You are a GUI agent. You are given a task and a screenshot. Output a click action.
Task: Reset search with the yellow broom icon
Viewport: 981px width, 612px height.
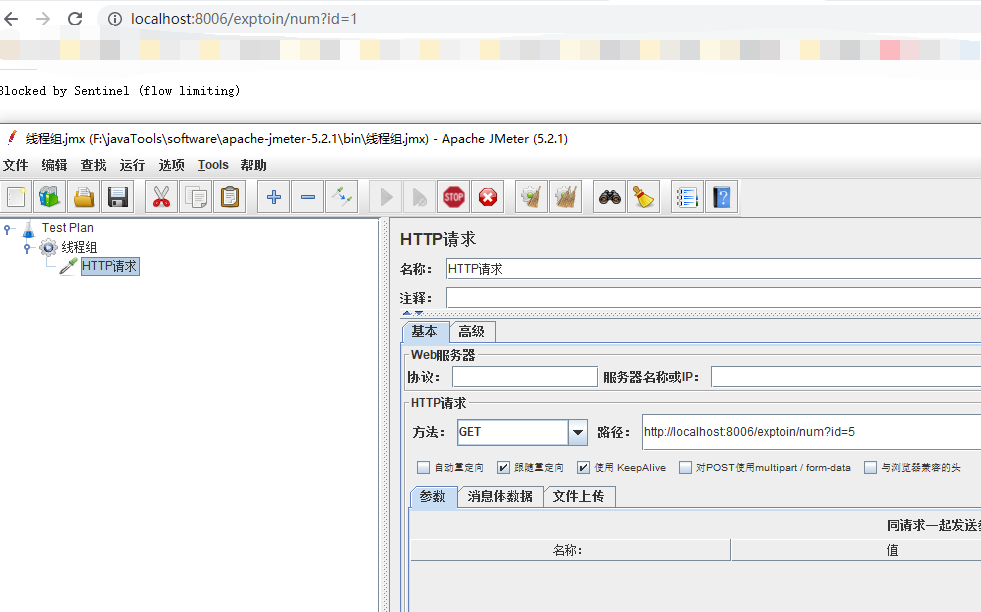point(644,197)
